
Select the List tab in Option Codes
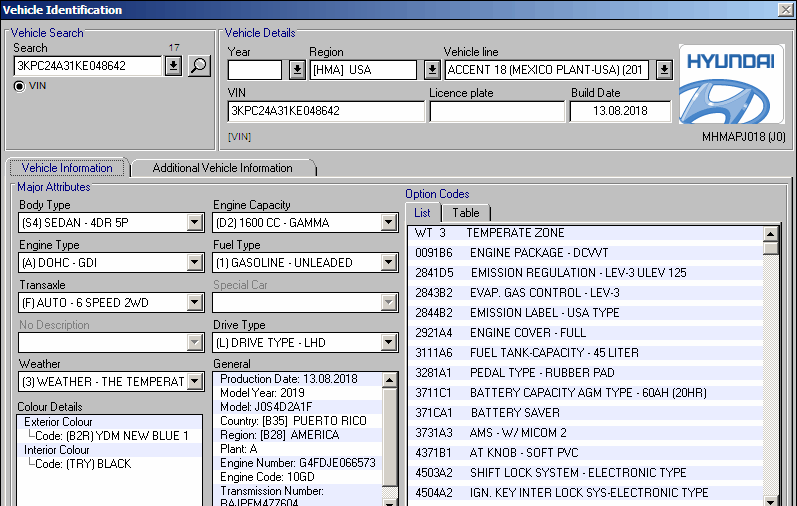(423, 213)
